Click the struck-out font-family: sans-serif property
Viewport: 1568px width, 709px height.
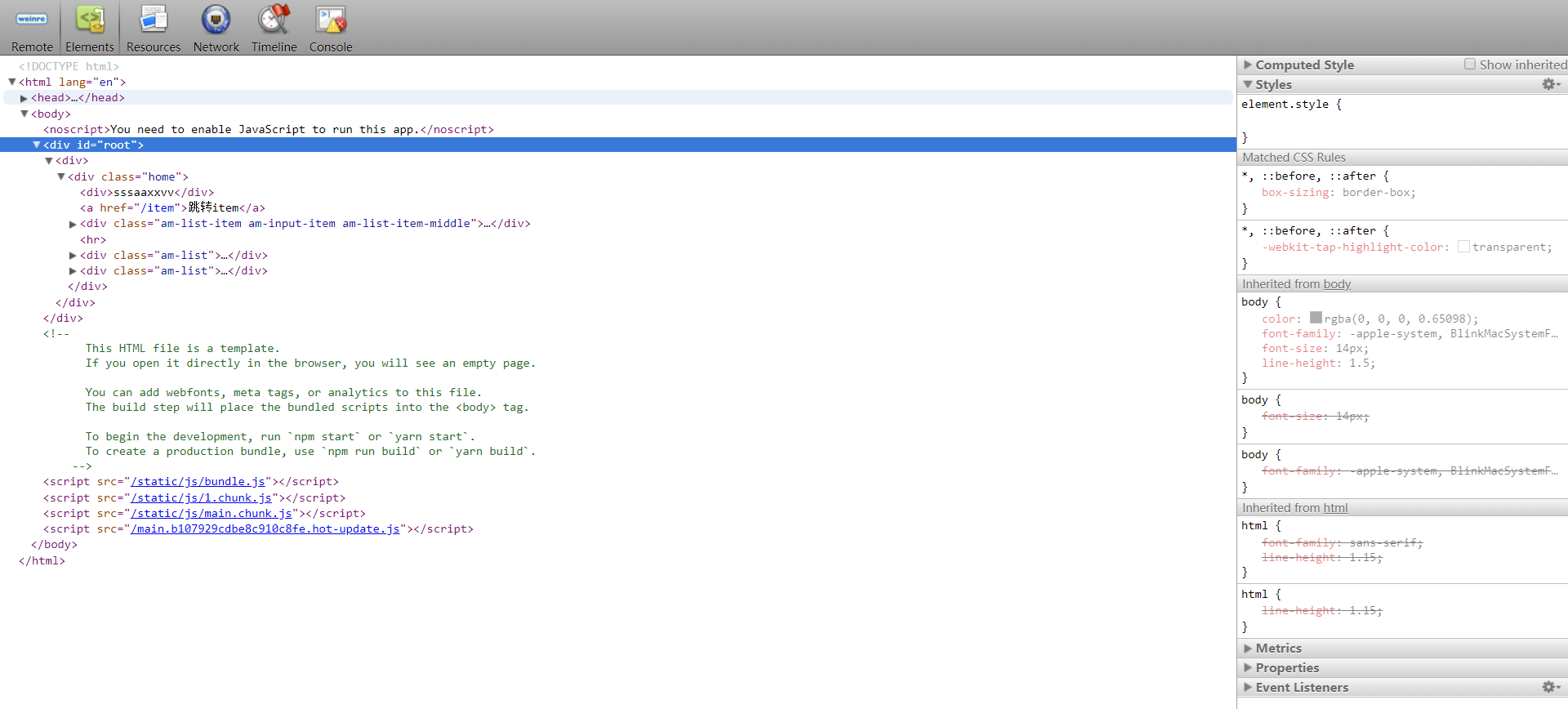1342,542
